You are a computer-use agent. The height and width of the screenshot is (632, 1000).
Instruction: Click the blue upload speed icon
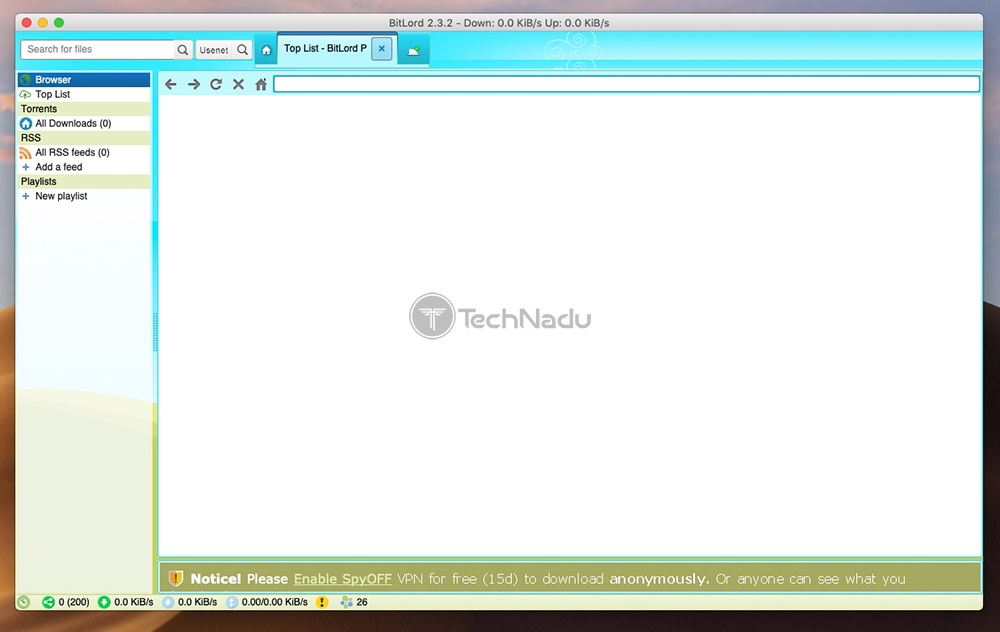(x=168, y=602)
